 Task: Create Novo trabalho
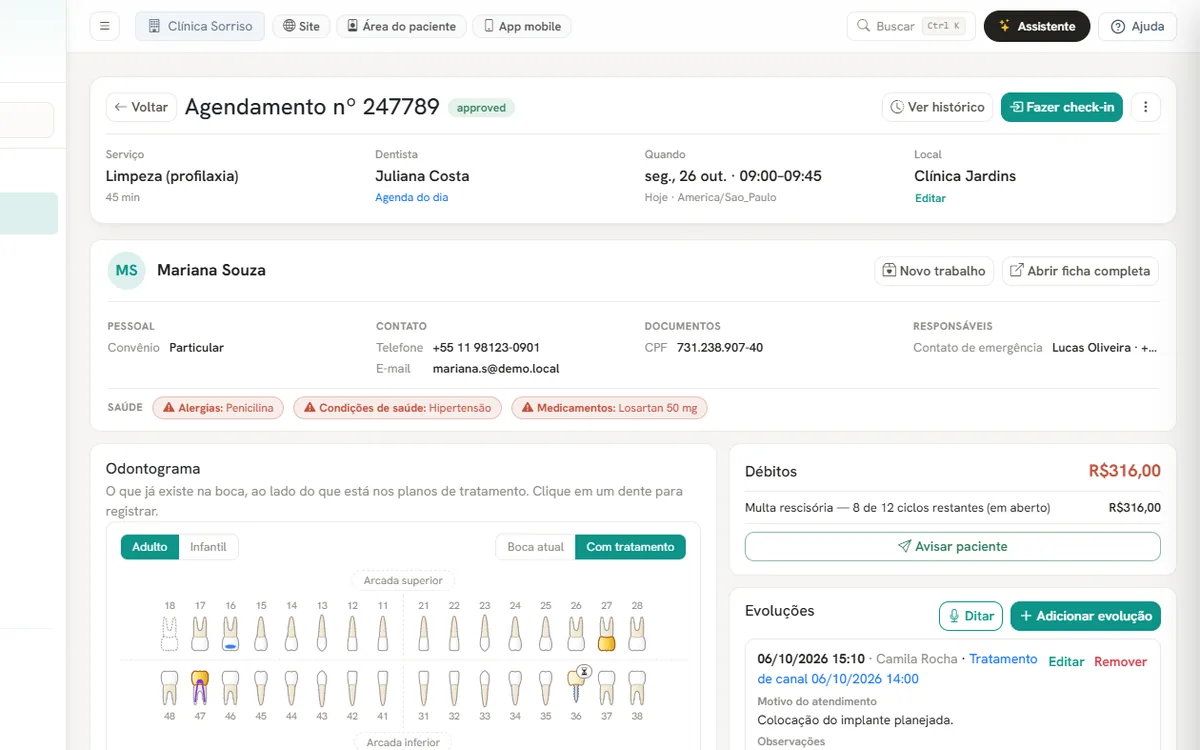point(934,271)
